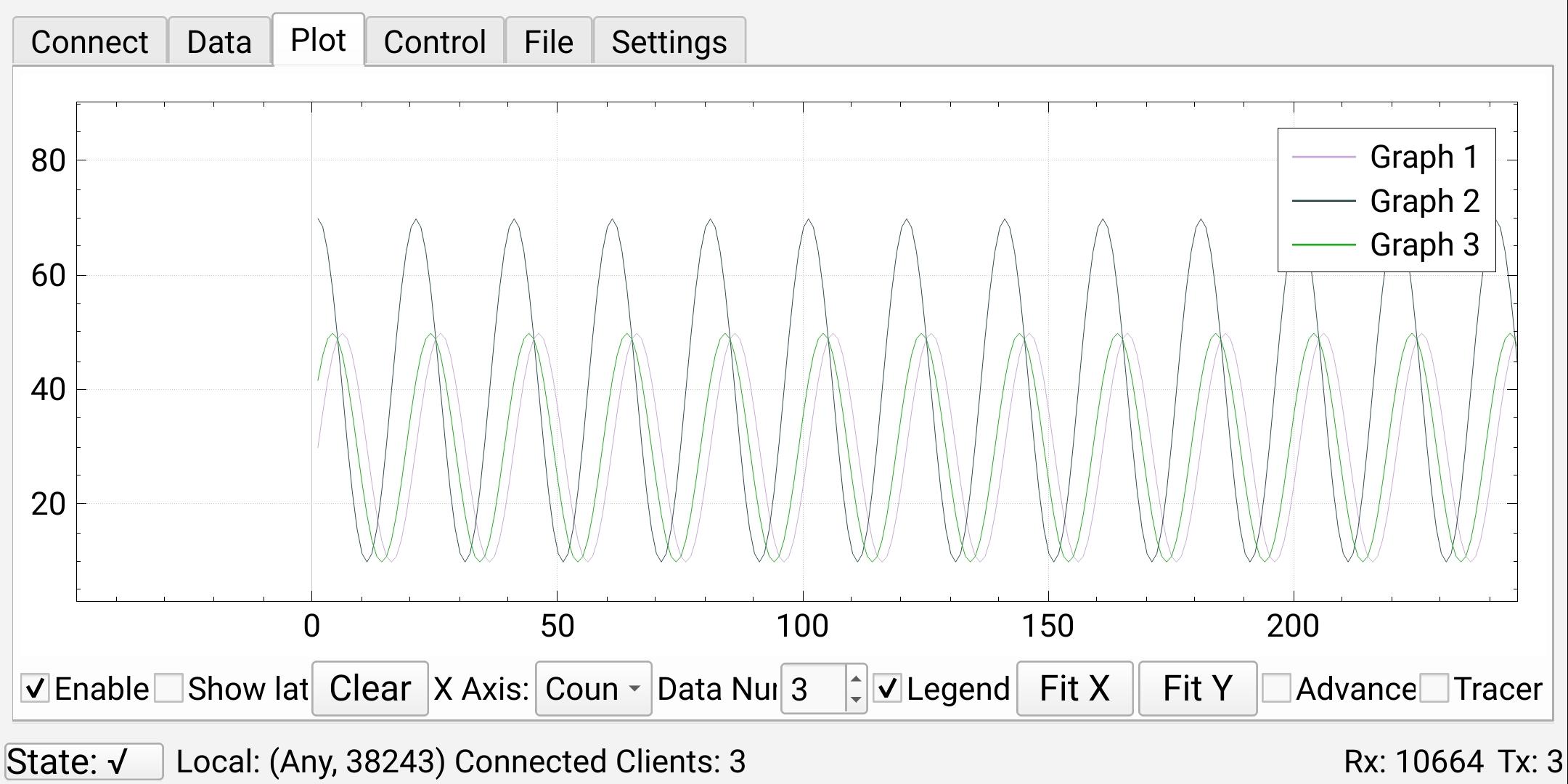Image resolution: width=1568 pixels, height=784 pixels.
Task: Disable the Legend checkbox
Action: [887, 688]
